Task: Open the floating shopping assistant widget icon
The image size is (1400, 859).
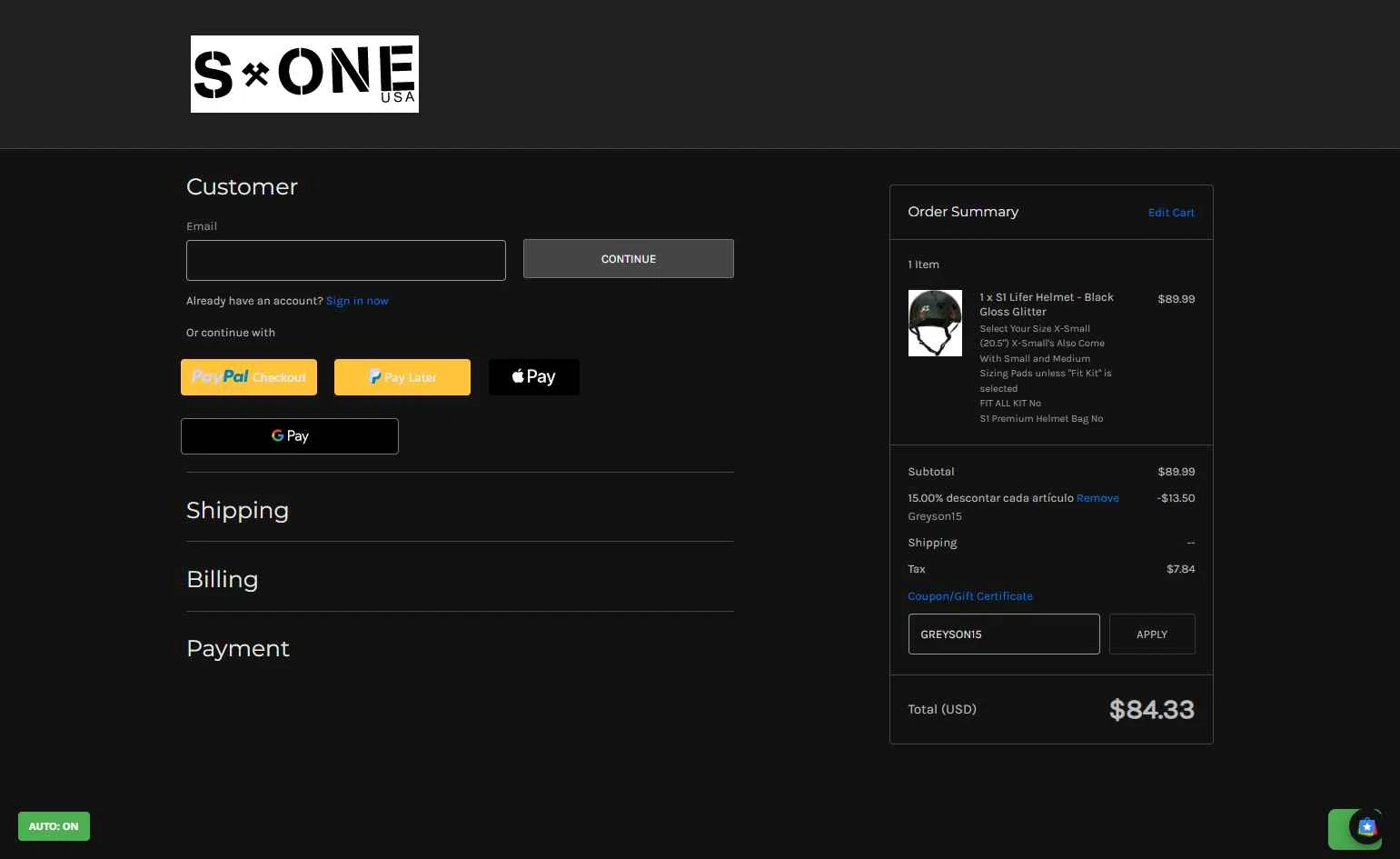Action: click(1366, 826)
